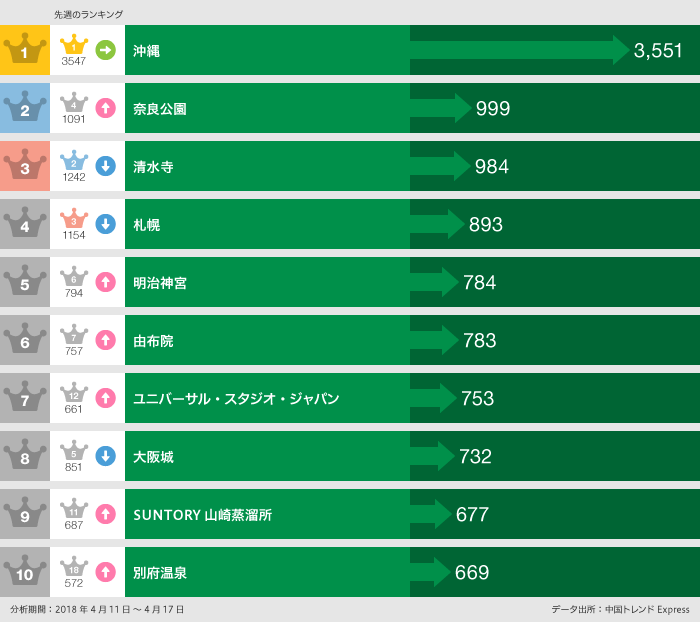Viewport: 700px width, 622px height.
Task: Click the blue down arrow beside 清水寺
Action: tap(105, 166)
